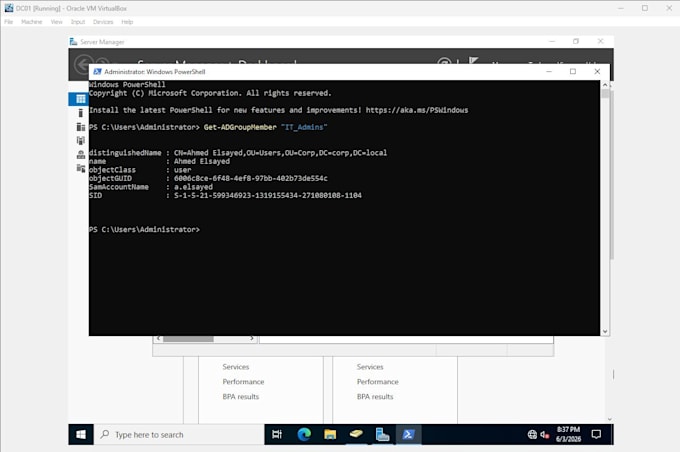Open Task View on the taskbar
Image resolution: width=680 pixels, height=452 pixels.
click(x=277, y=434)
